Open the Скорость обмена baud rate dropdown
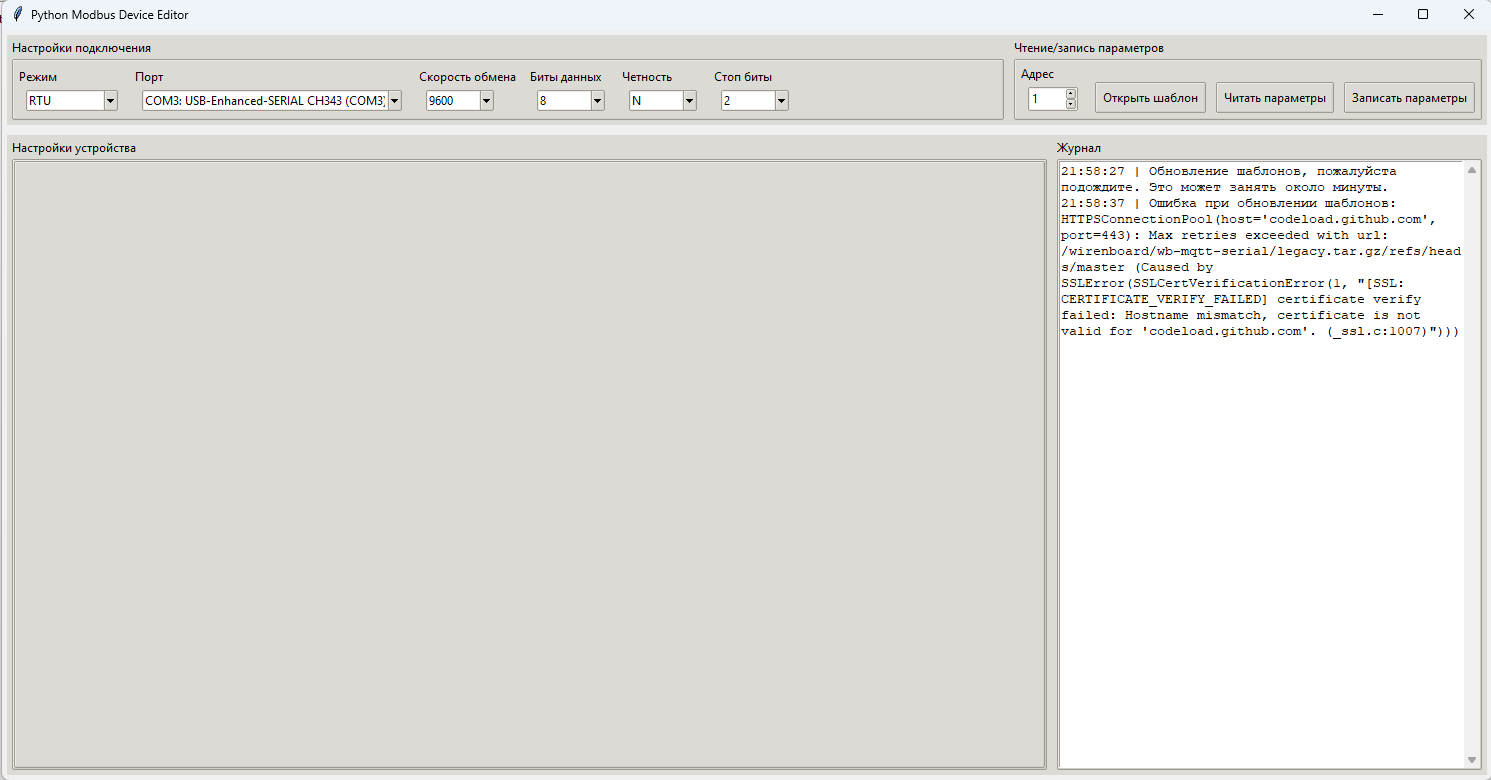Screen dimensions: 1491x780 pos(486,100)
